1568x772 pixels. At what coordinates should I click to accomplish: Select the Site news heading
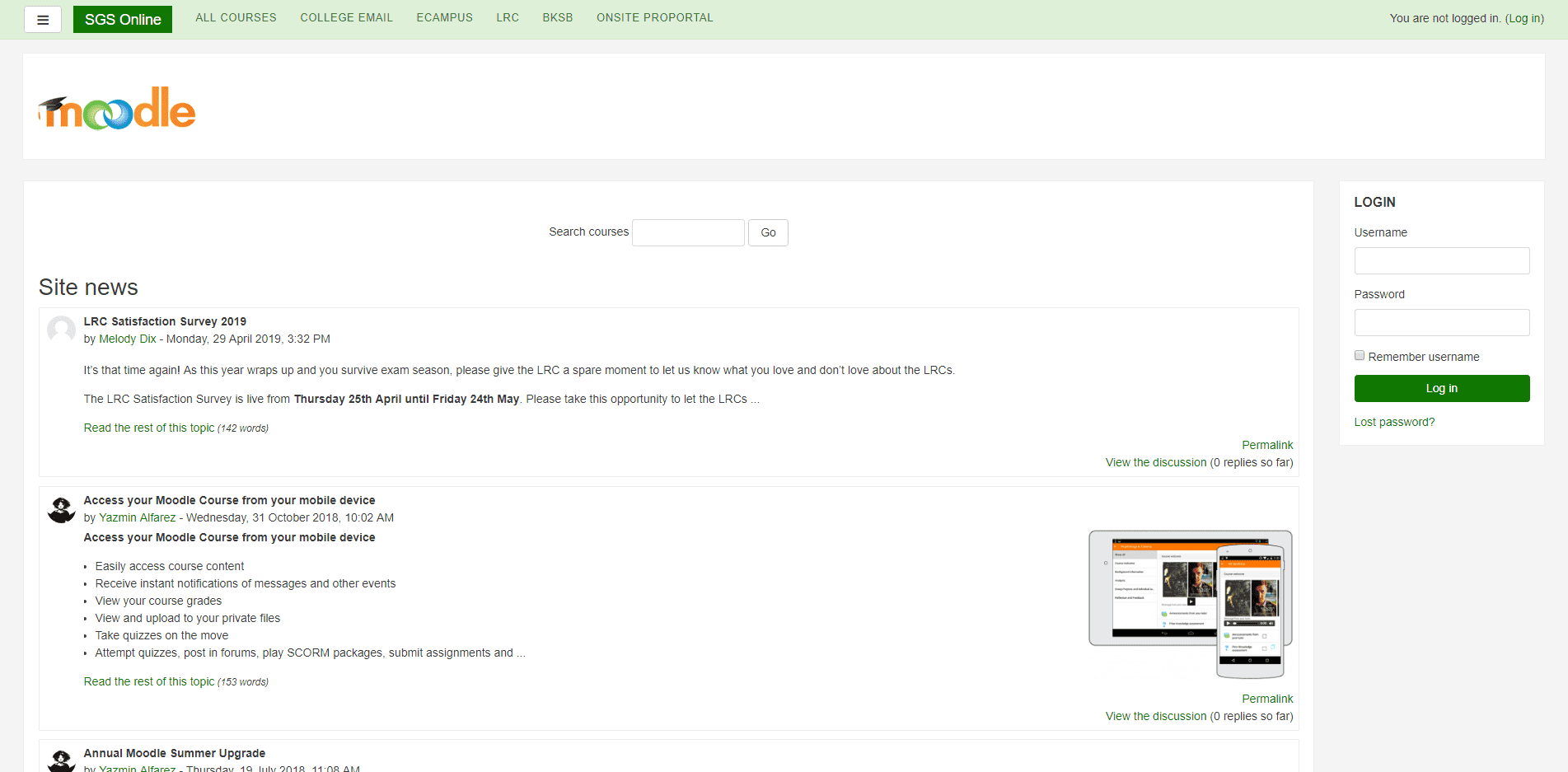88,287
